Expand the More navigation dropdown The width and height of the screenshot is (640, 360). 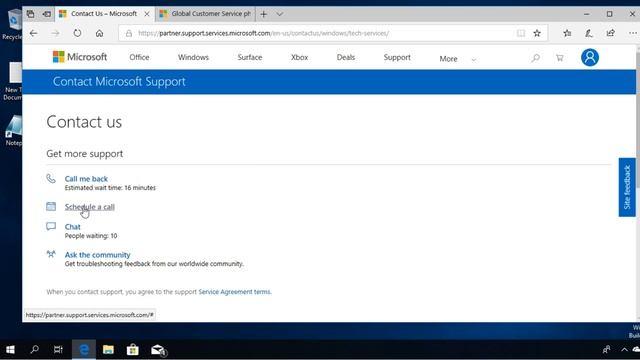tap(458, 59)
